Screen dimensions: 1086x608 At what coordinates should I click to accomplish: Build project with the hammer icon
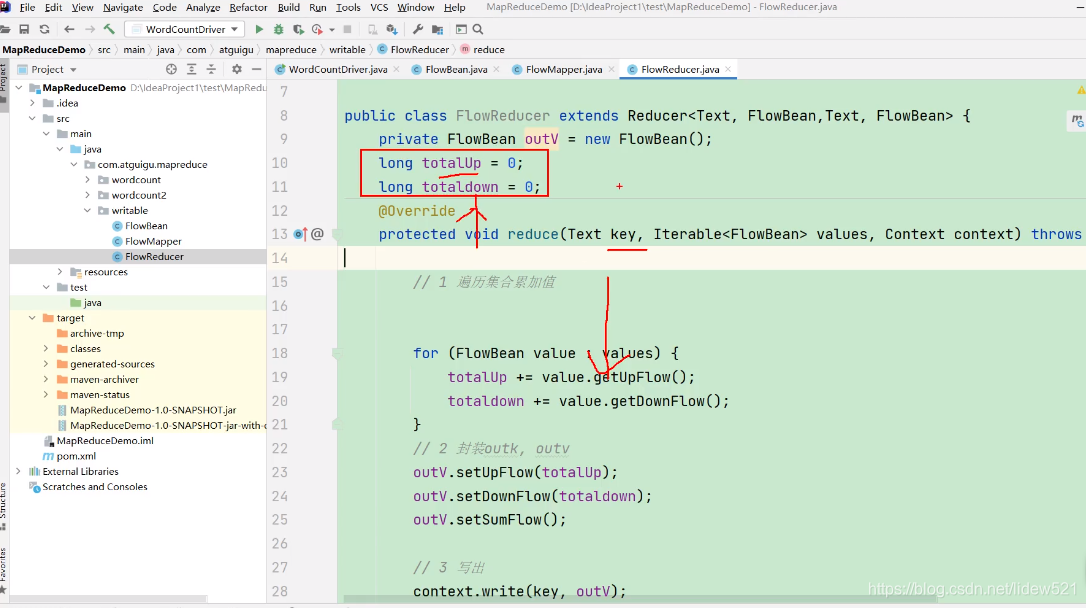pos(109,29)
